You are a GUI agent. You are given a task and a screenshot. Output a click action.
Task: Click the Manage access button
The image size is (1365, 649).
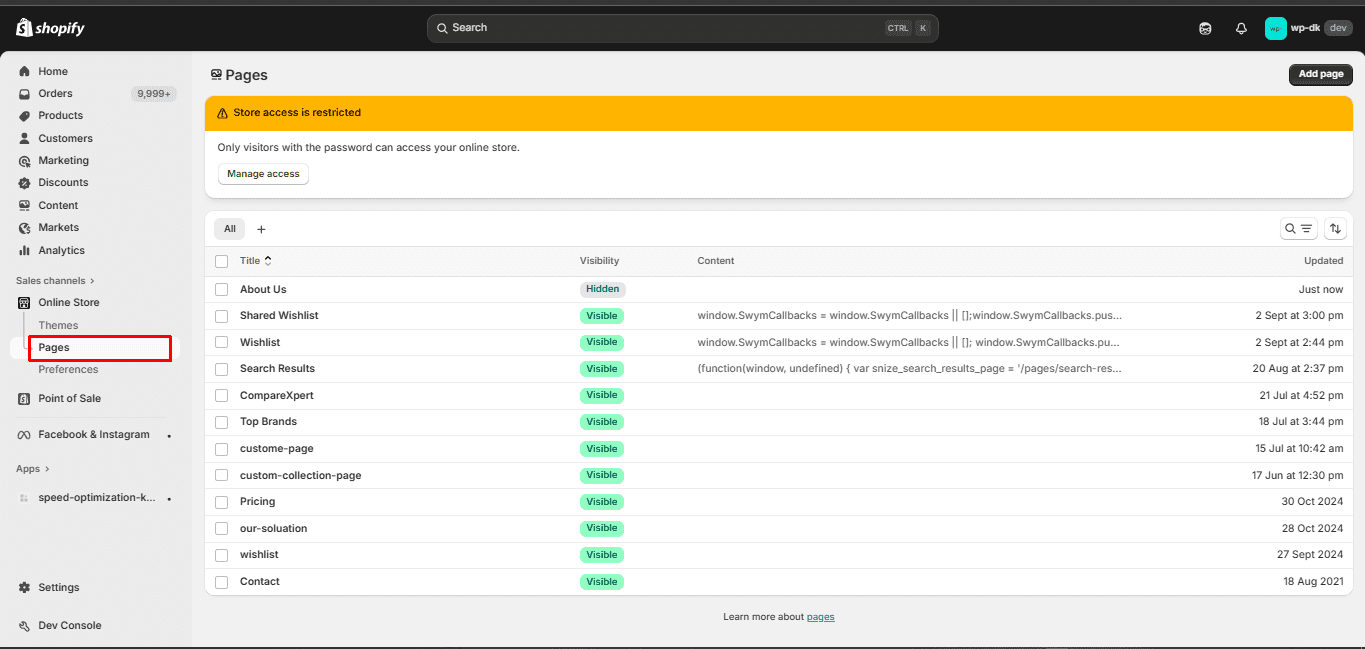point(263,174)
